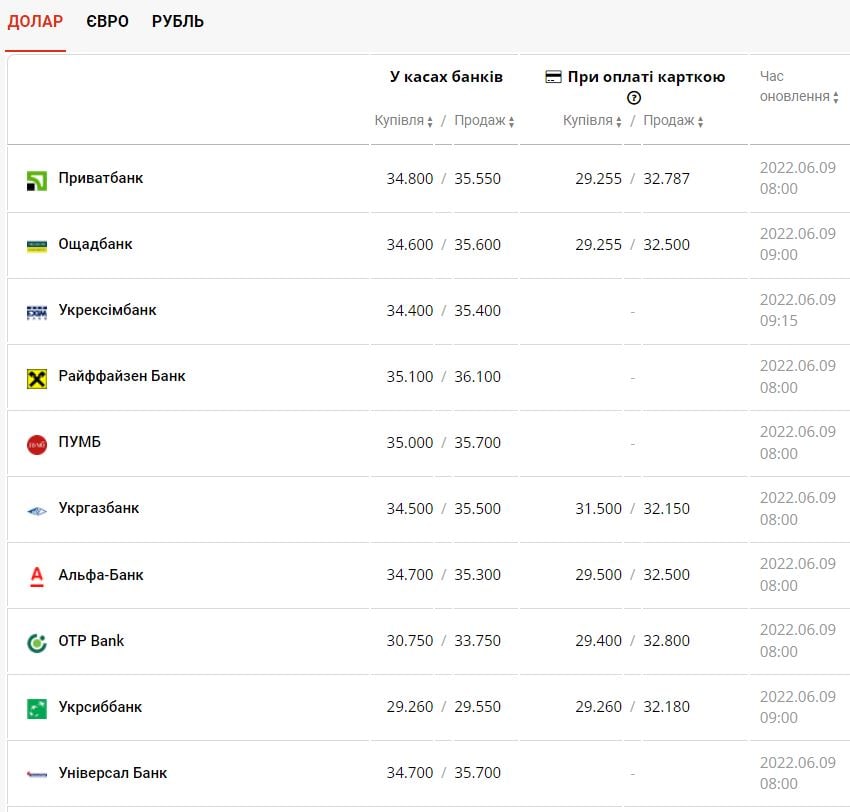Click the help question mark icon
The width and height of the screenshot is (850, 812).
click(x=634, y=98)
